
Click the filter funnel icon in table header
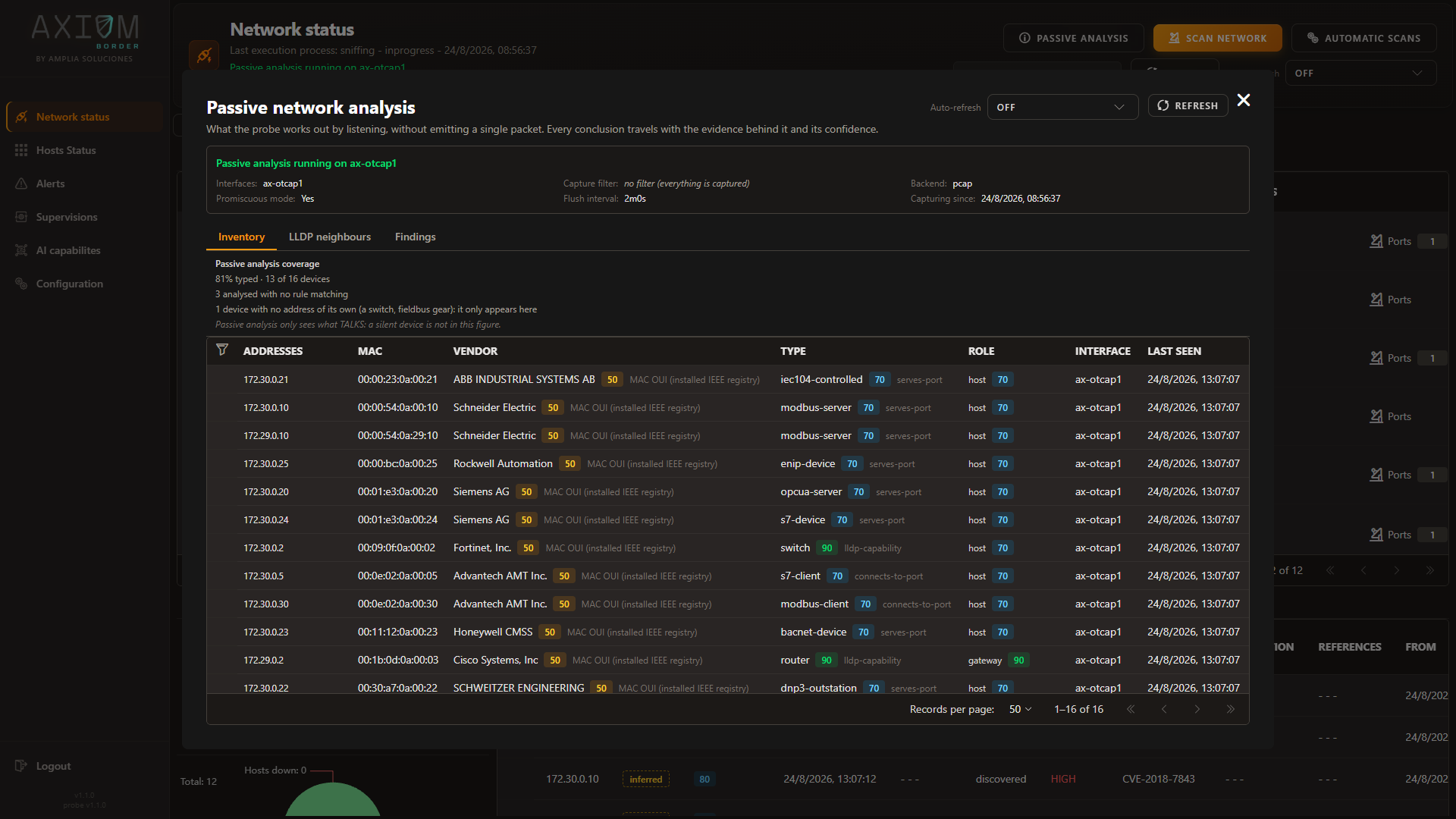coord(222,350)
